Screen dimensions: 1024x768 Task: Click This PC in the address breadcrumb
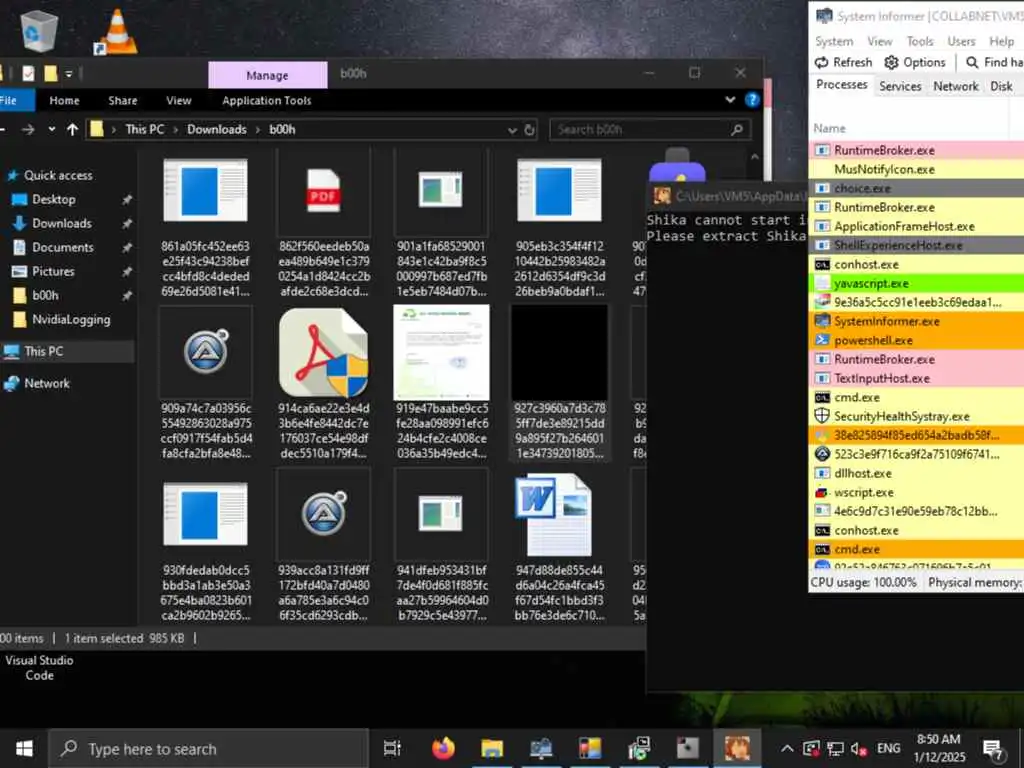tap(144, 129)
